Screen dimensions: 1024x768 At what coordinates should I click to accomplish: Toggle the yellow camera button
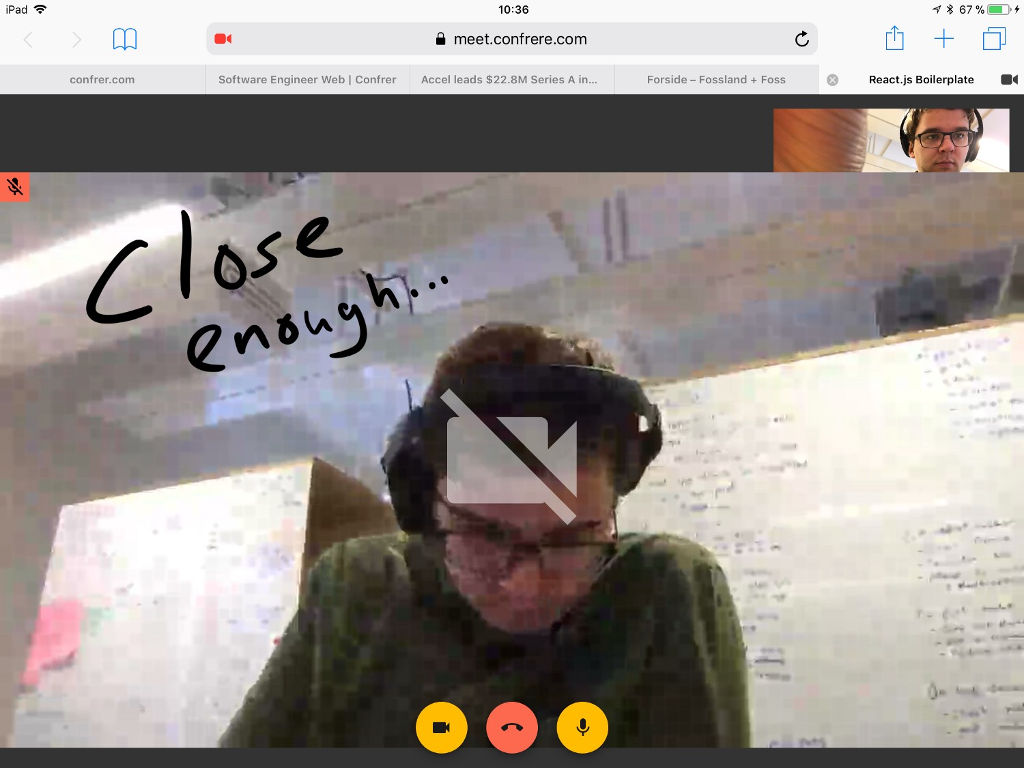[441, 728]
